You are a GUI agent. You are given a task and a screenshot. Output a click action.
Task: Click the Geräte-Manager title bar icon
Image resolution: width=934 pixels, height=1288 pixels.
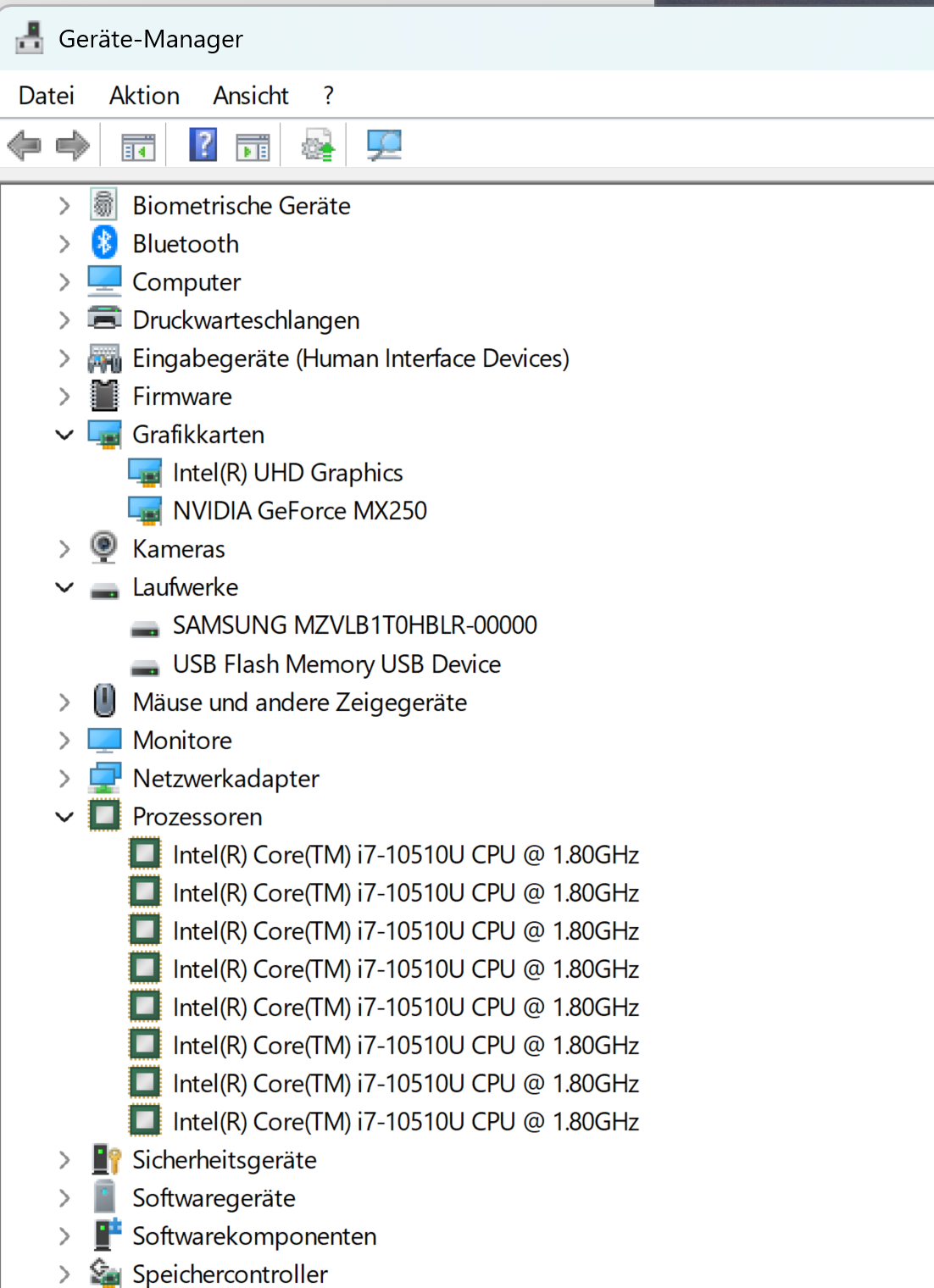[x=30, y=38]
